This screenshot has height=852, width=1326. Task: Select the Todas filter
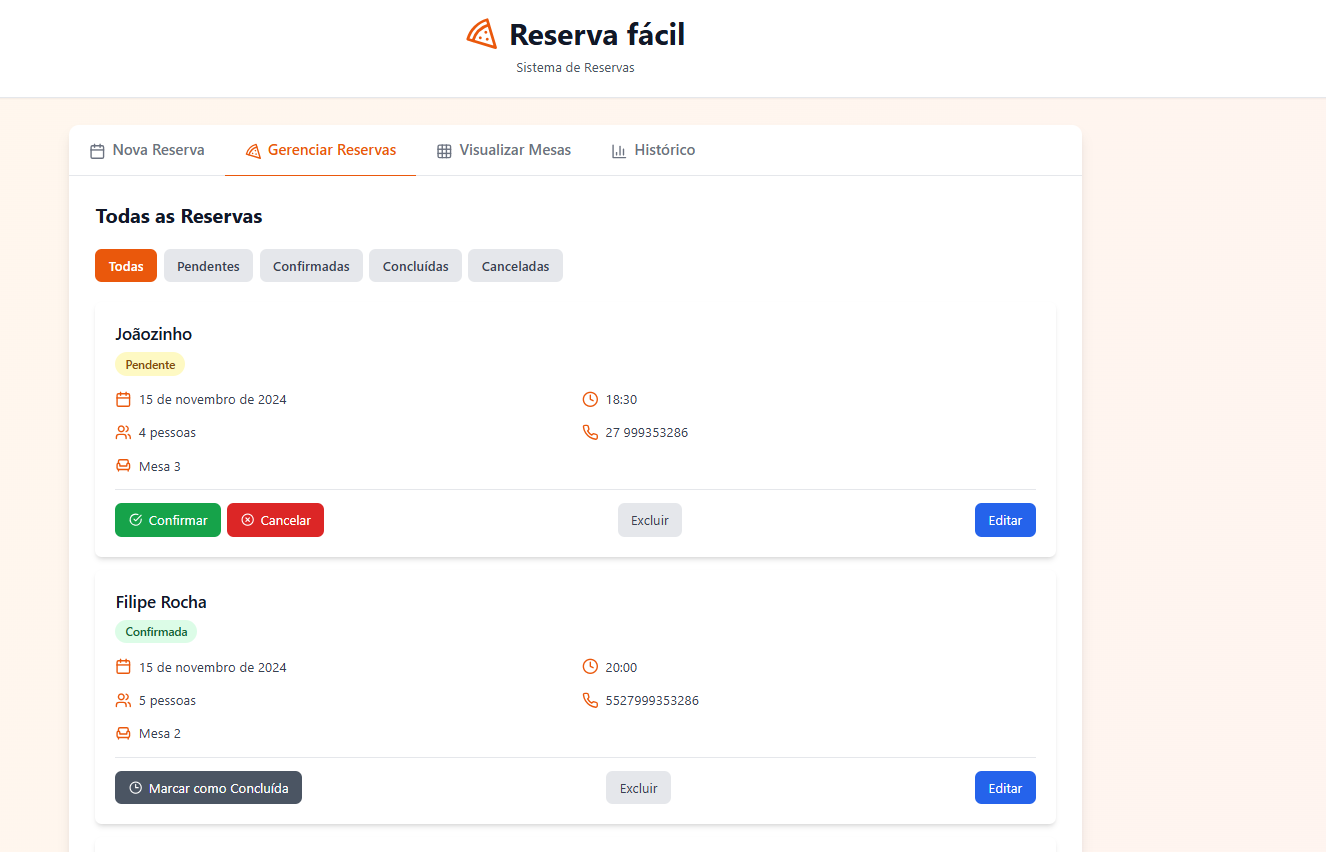126,266
